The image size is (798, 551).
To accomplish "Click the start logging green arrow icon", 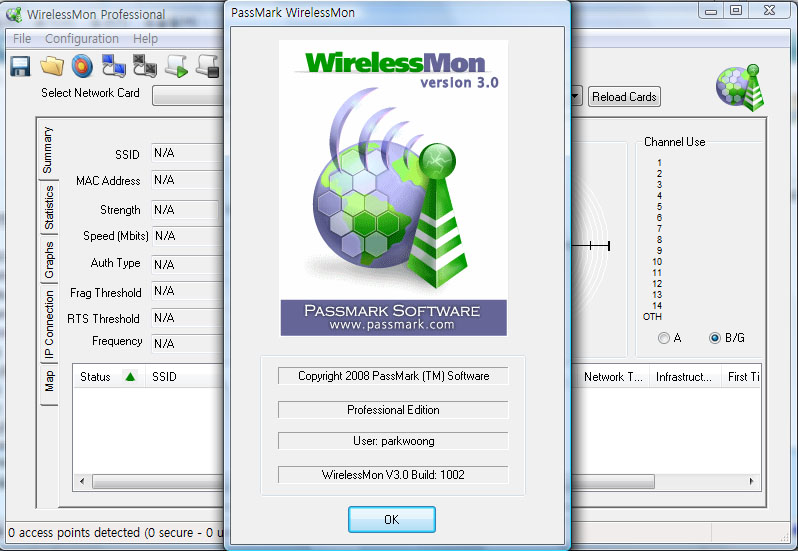I will tap(176, 67).
